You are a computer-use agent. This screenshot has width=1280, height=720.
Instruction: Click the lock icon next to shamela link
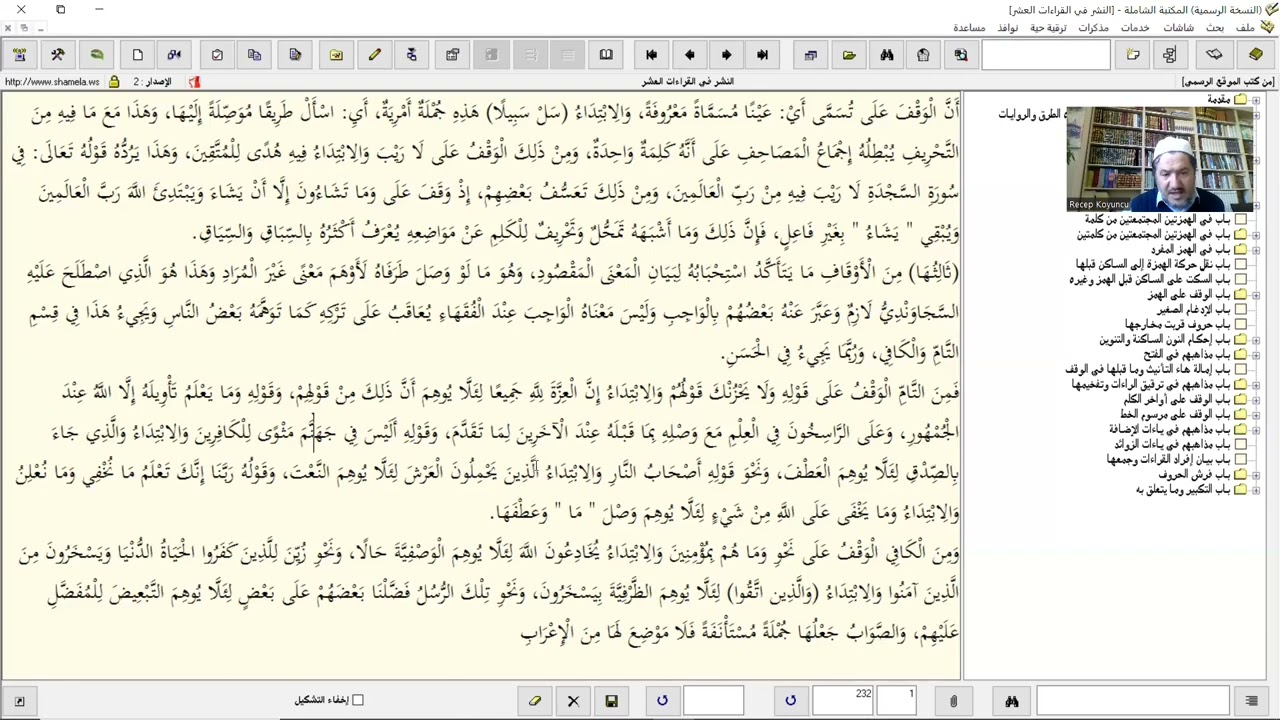[x=114, y=82]
